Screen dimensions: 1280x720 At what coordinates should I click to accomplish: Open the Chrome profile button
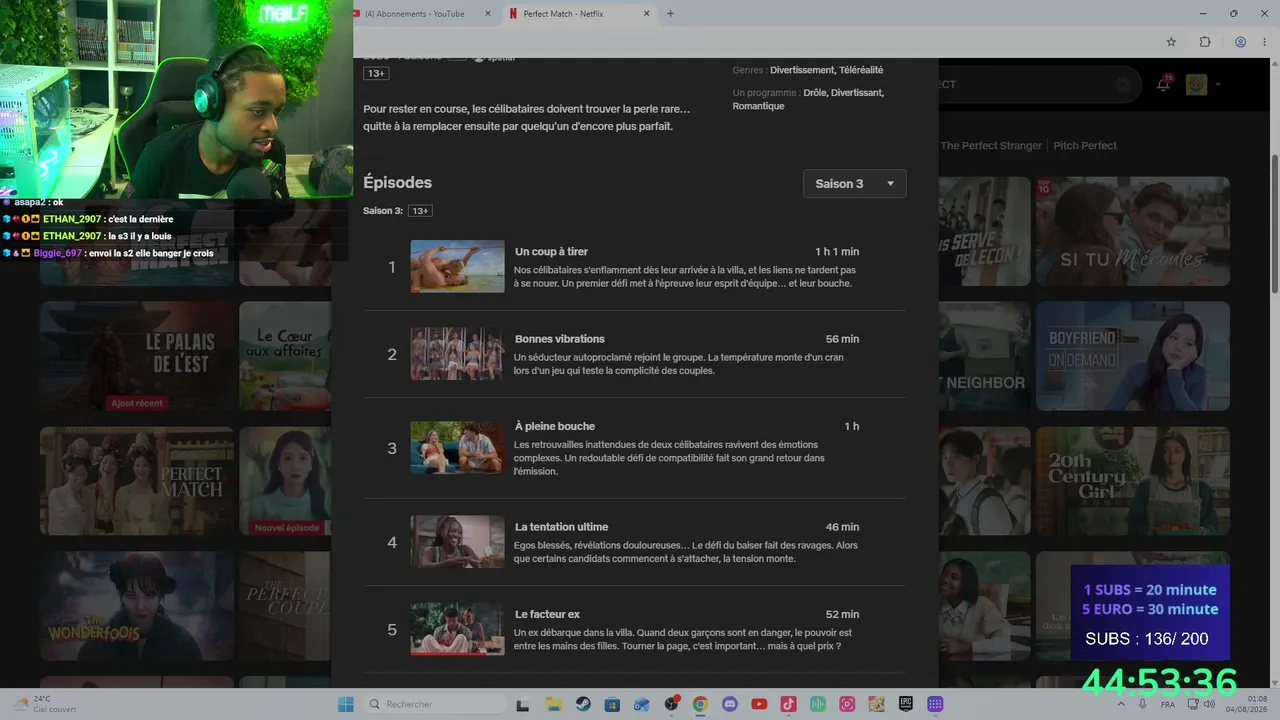pos(1240,42)
